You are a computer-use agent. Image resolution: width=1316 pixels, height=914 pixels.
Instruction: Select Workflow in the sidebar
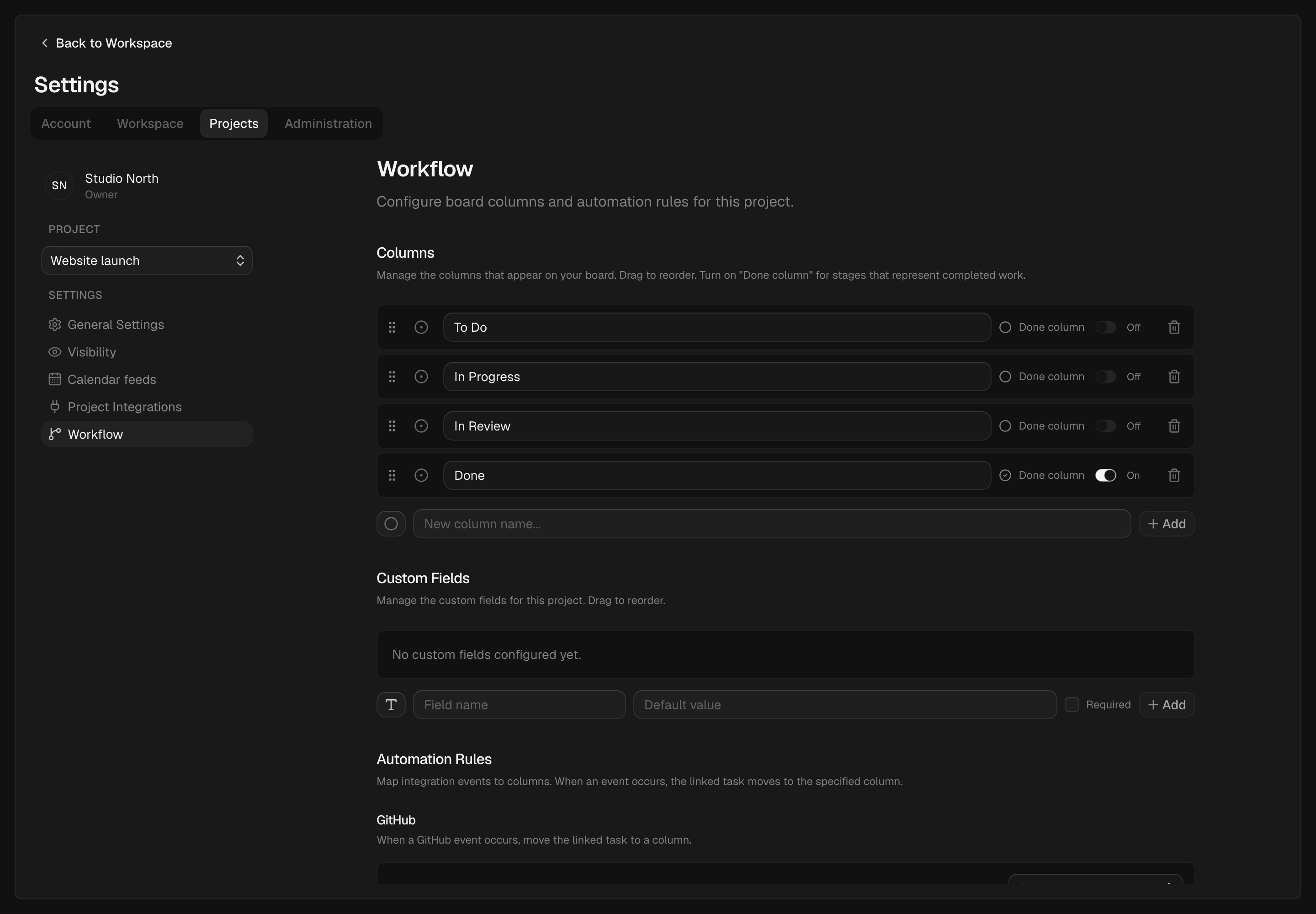[x=147, y=434]
